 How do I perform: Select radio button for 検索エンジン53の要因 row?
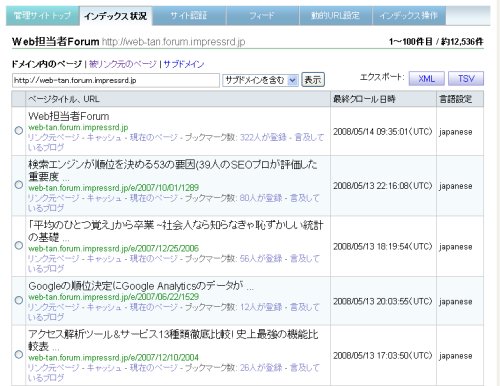[x=19, y=185]
